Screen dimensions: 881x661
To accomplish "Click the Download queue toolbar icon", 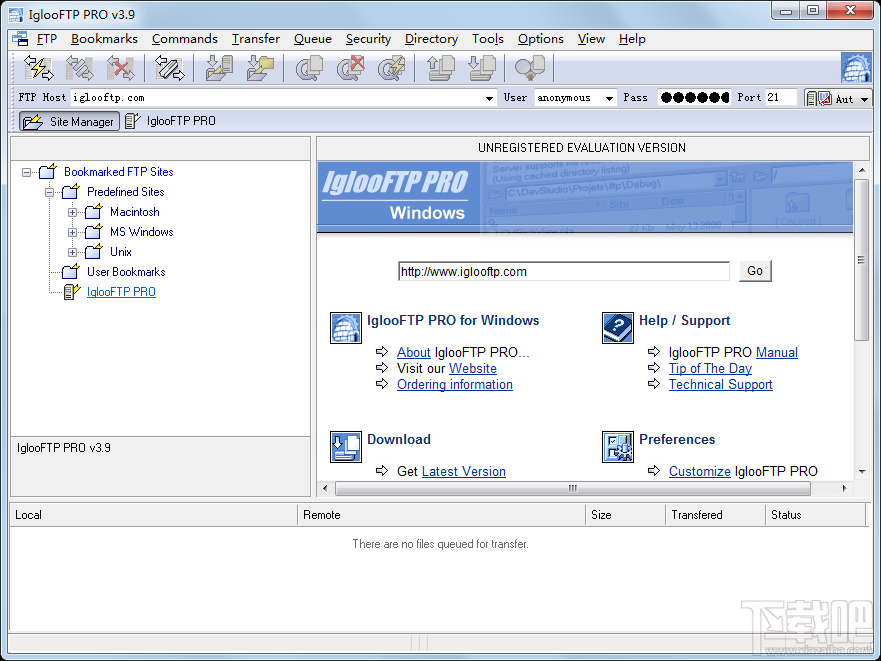I will click(x=481, y=67).
